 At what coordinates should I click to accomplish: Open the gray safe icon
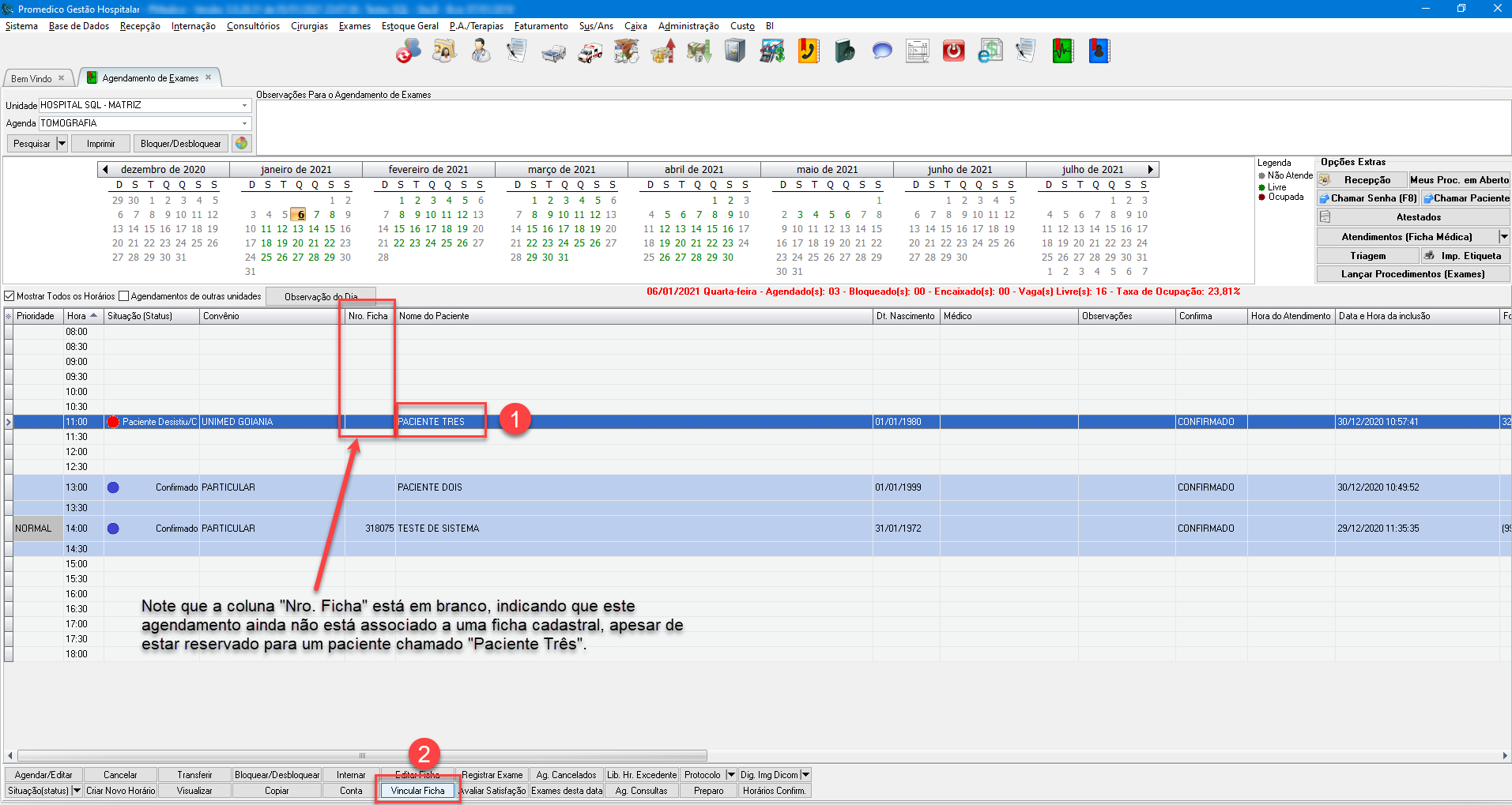coord(735,52)
